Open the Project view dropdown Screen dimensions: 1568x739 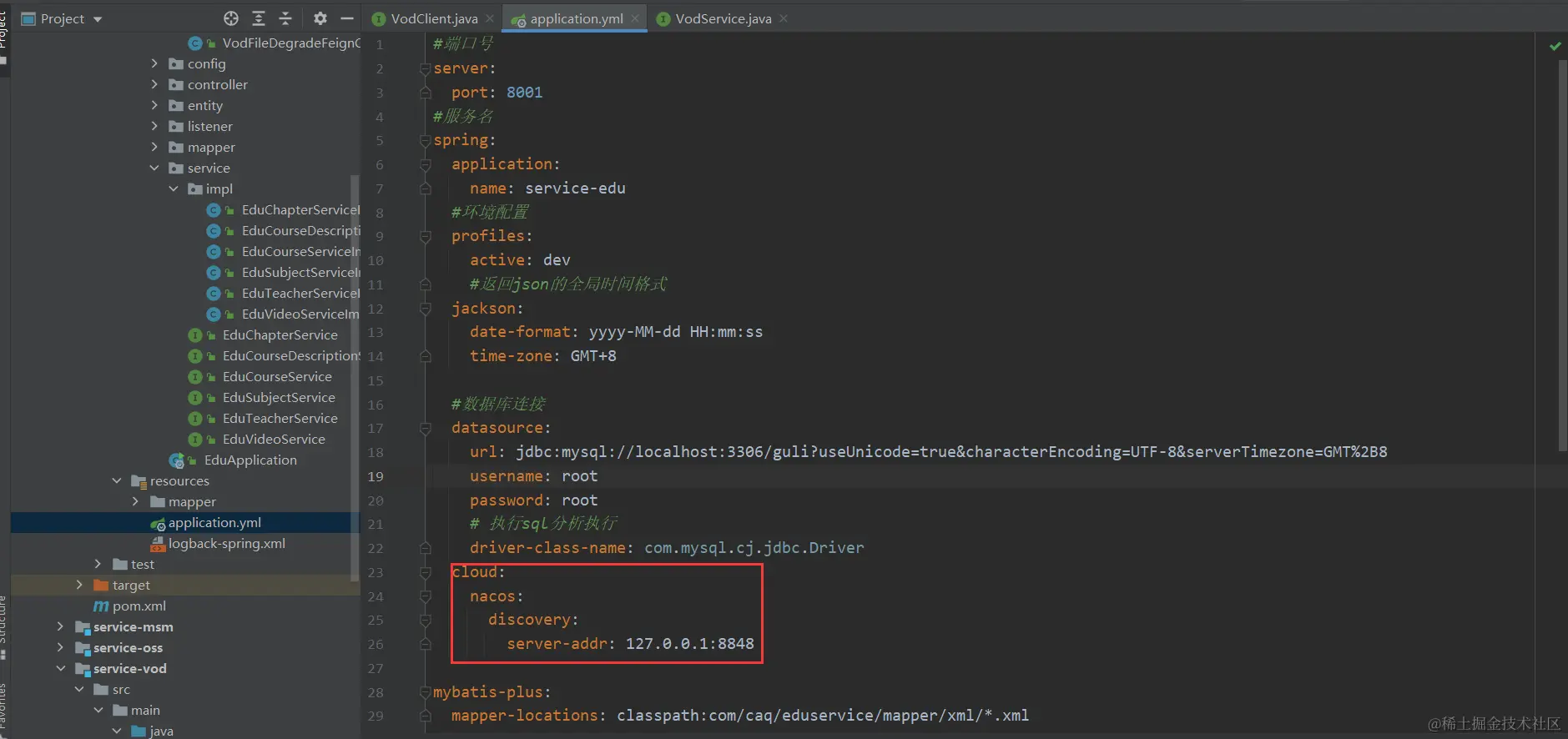[98, 19]
